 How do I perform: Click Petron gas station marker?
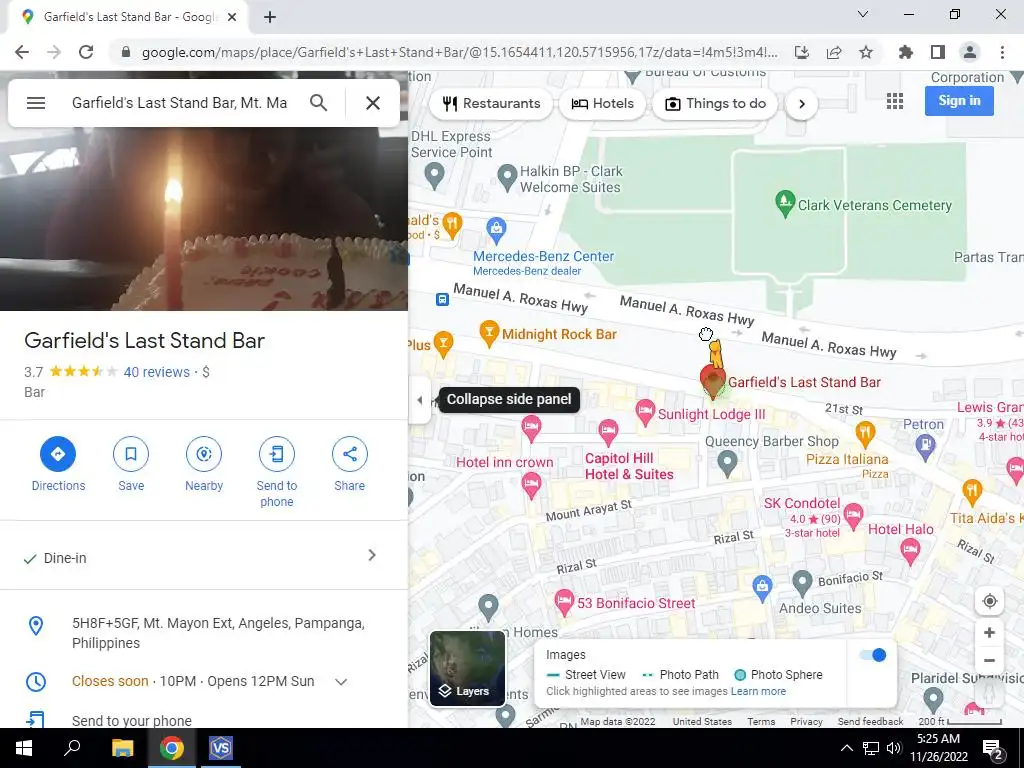924,445
